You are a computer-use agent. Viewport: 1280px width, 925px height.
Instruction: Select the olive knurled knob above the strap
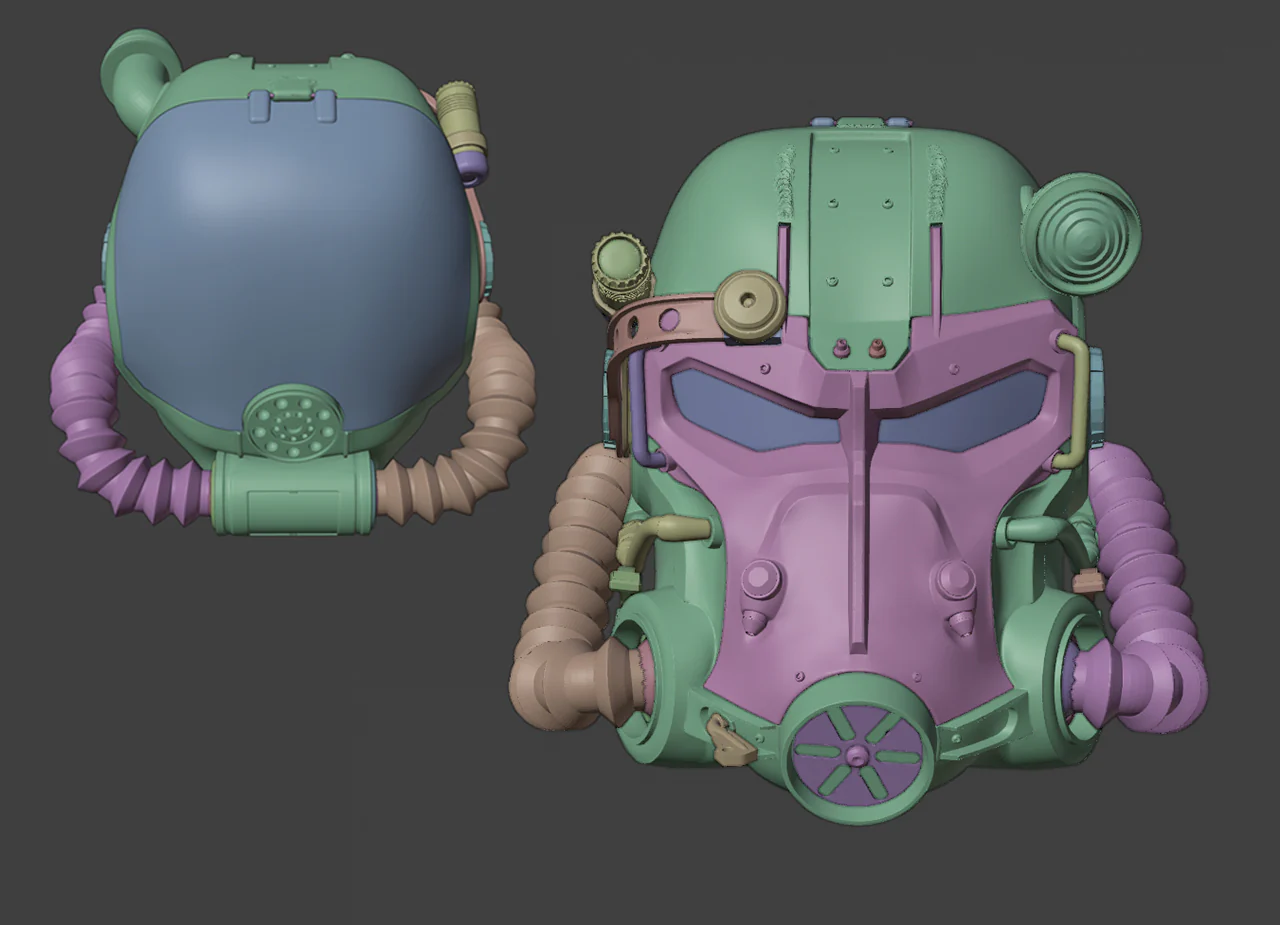click(x=621, y=271)
